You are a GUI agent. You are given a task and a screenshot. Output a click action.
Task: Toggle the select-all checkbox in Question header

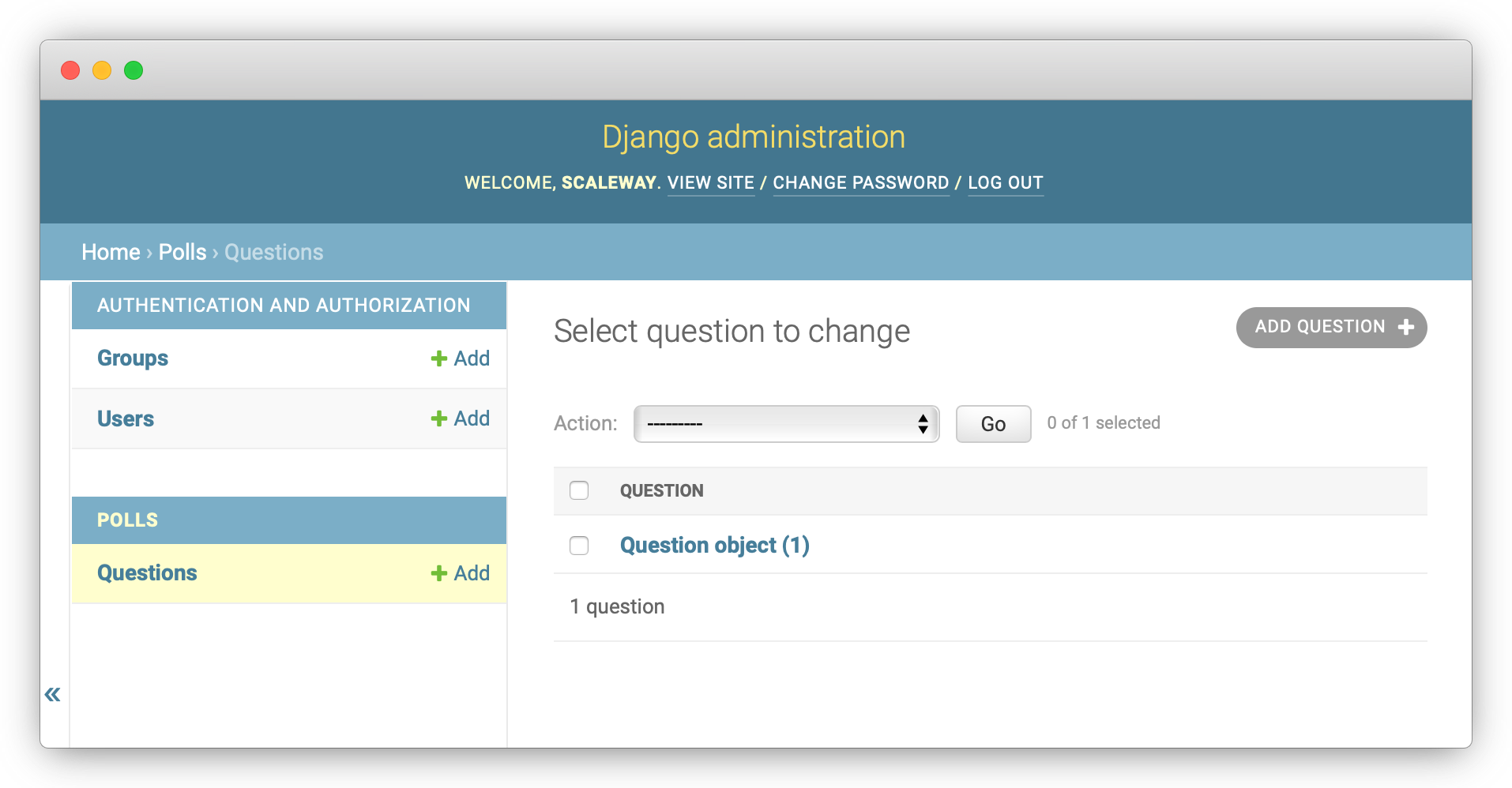579,490
